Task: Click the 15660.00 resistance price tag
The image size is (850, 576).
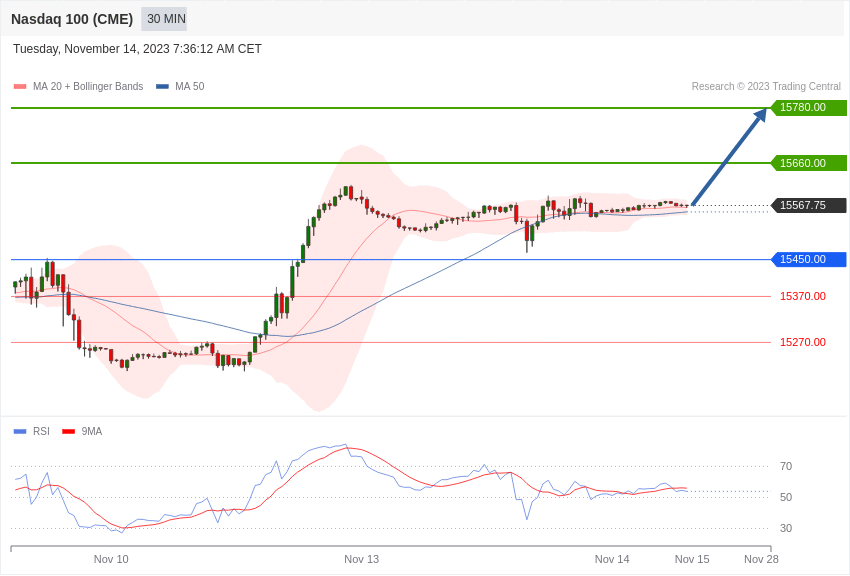Action: [x=808, y=163]
